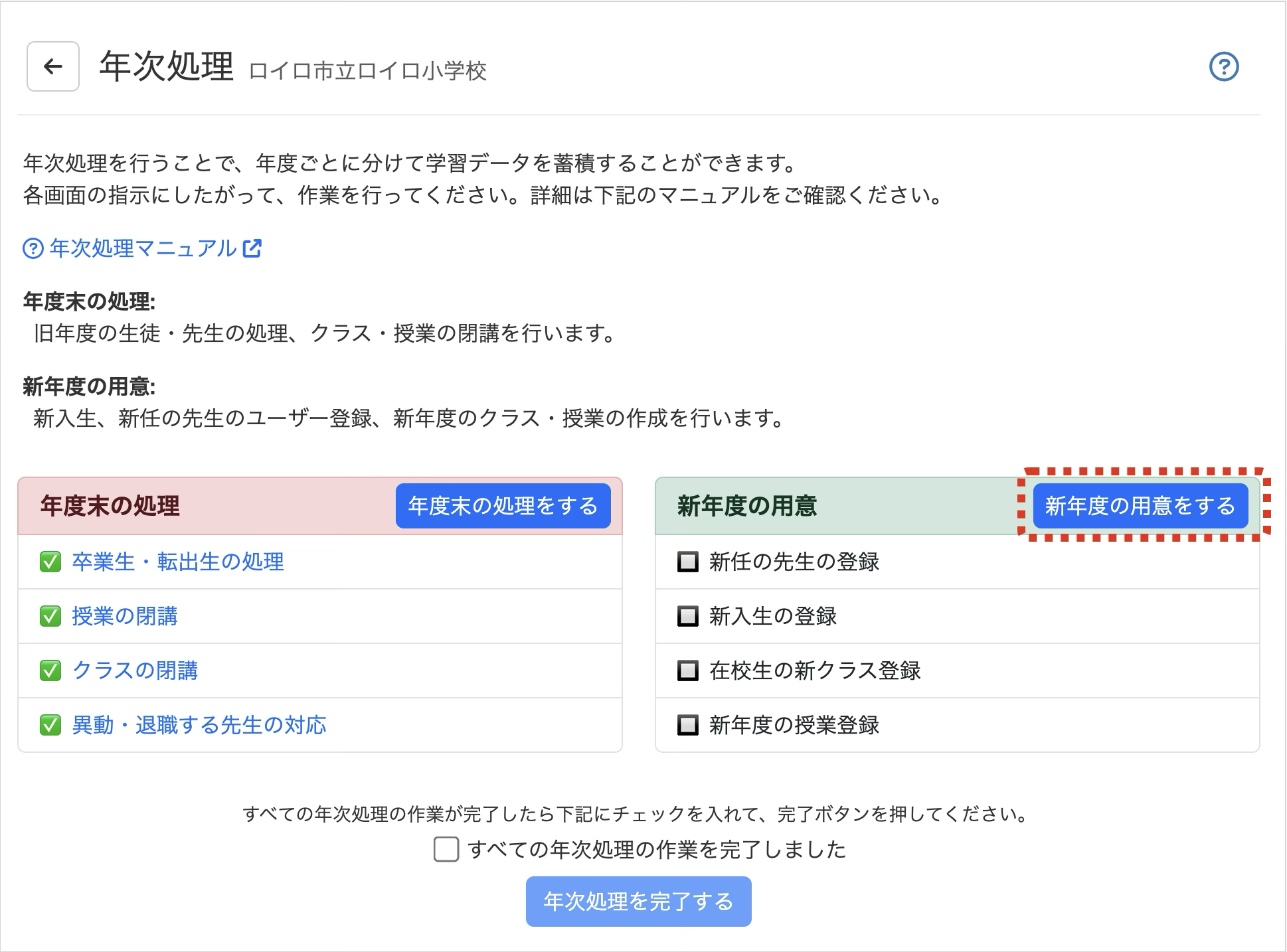Open 異動・退職する先生の対応 link
The width and height of the screenshot is (1287, 952).
point(199,725)
